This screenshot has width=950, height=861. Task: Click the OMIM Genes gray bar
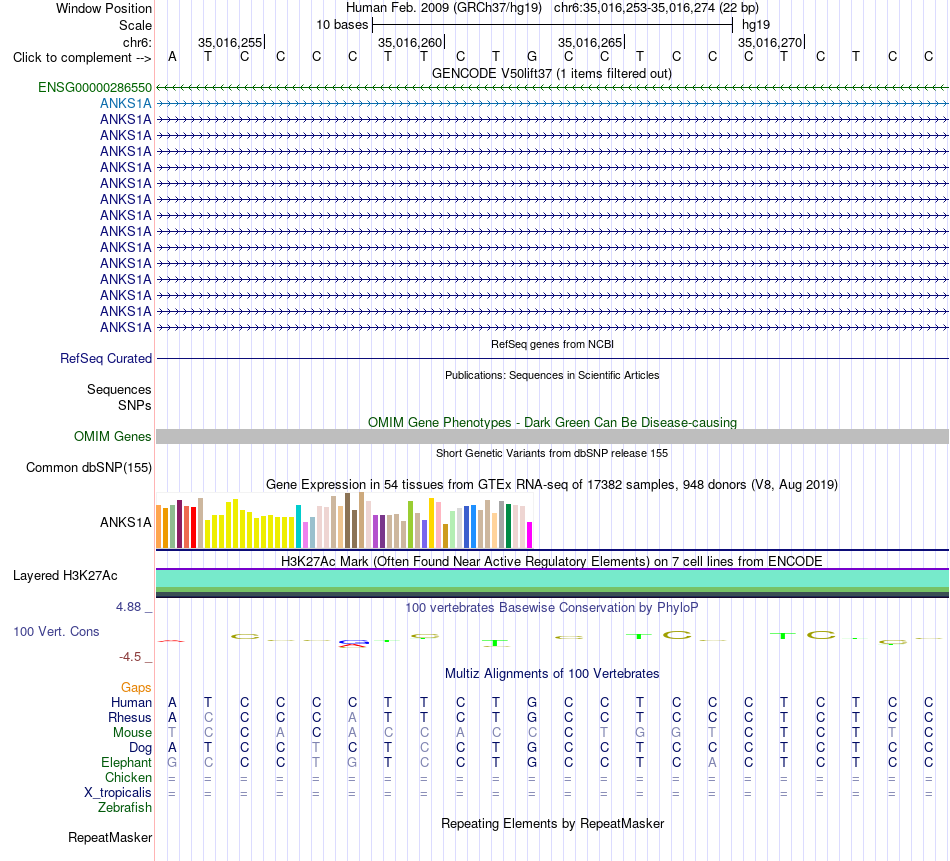(x=552, y=436)
